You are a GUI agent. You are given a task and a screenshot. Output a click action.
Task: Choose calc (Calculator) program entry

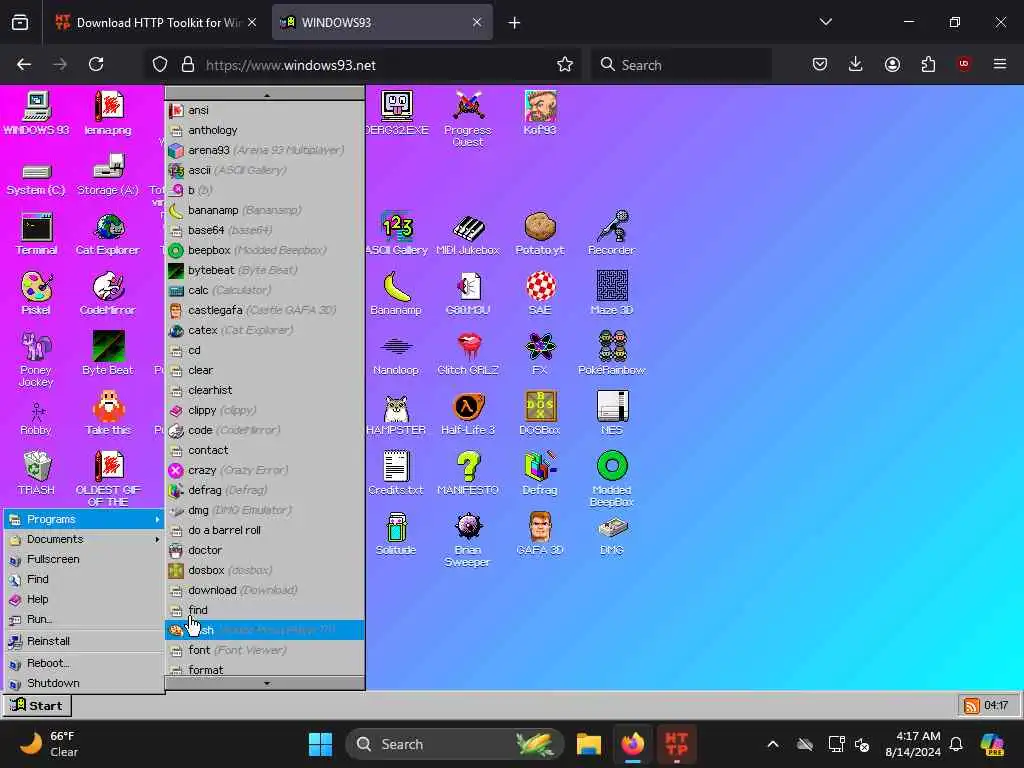coord(265,290)
